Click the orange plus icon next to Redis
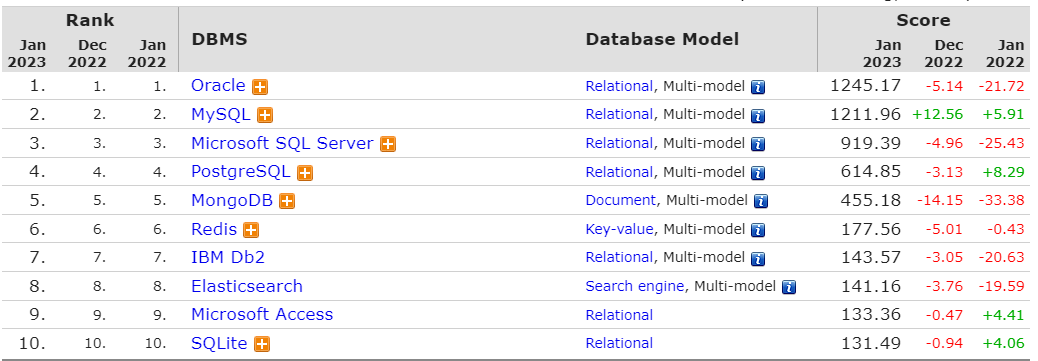The image size is (1038, 361). (251, 230)
